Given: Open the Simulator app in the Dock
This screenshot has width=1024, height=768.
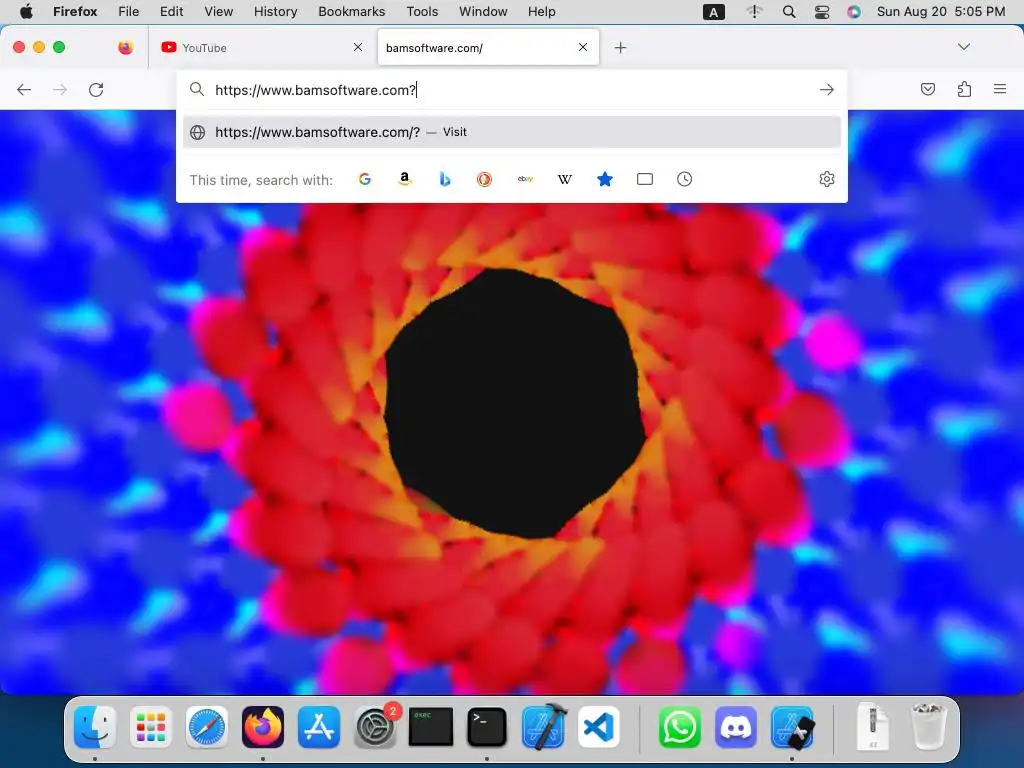Looking at the screenshot, I should 792,727.
